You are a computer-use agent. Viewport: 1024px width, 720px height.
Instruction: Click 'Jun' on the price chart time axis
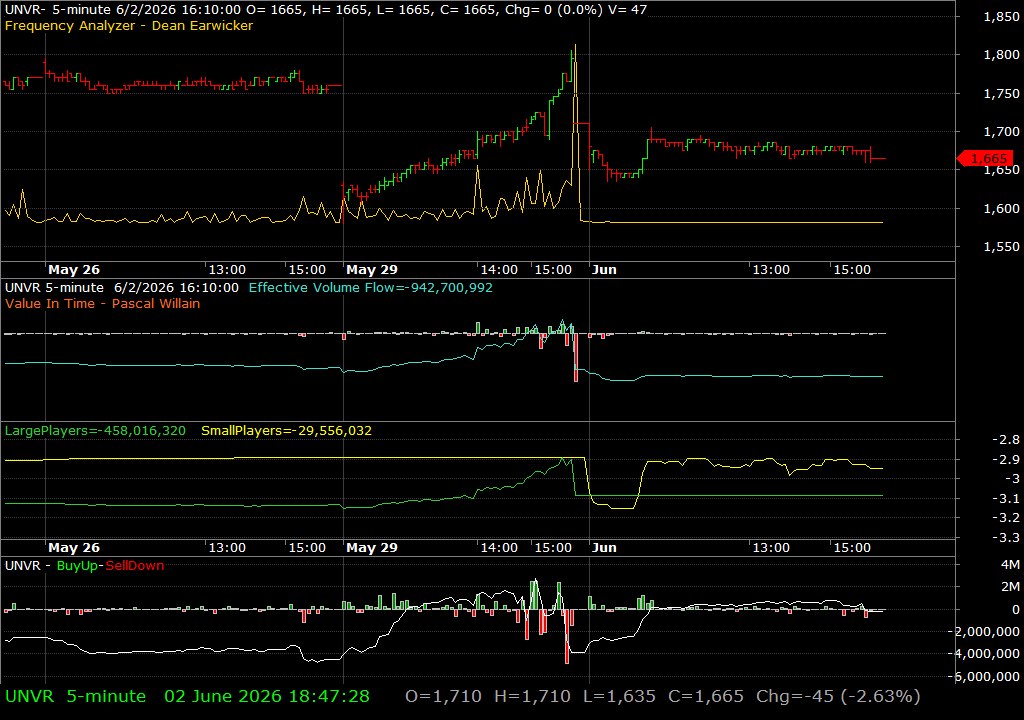(604, 270)
